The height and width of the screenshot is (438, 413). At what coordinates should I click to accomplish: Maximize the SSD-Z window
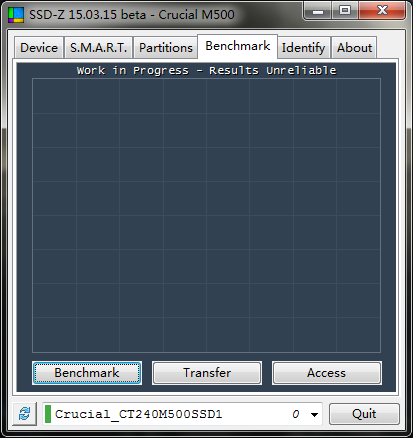(x=345, y=11)
